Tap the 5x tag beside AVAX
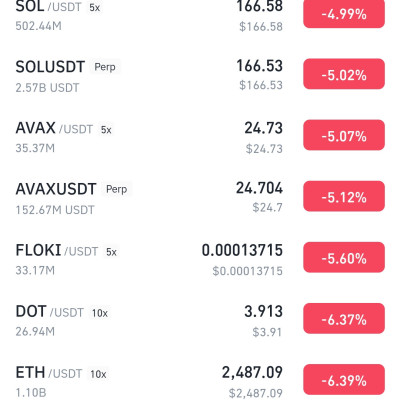Screen dimensions: 400x400 point(106,129)
